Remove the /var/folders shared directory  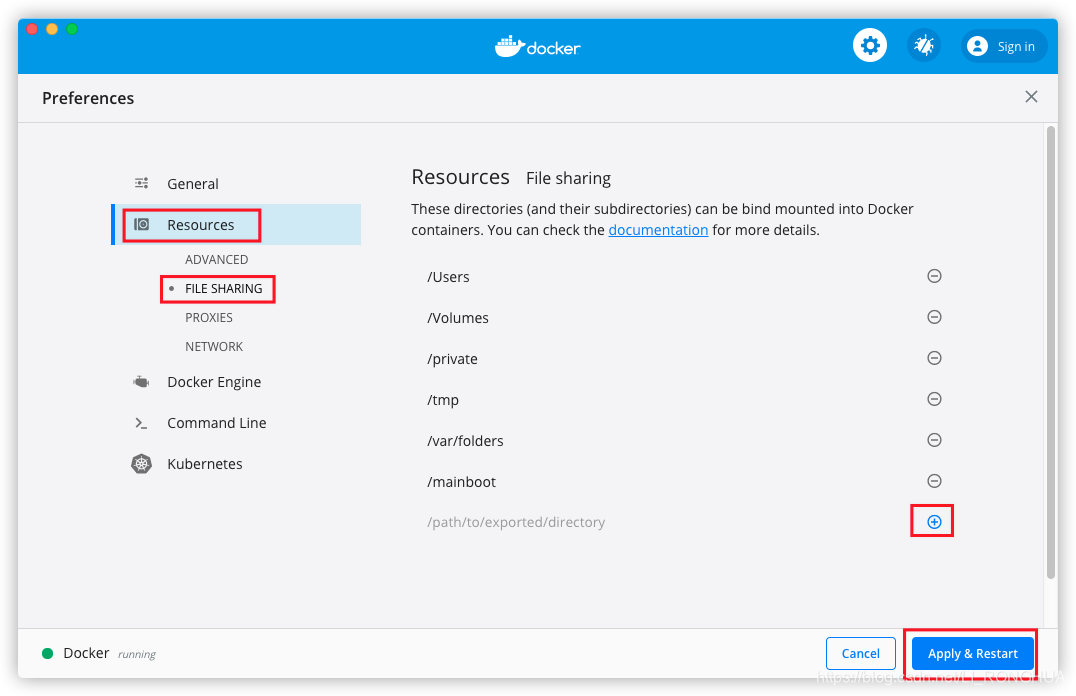pyautogui.click(x=934, y=440)
